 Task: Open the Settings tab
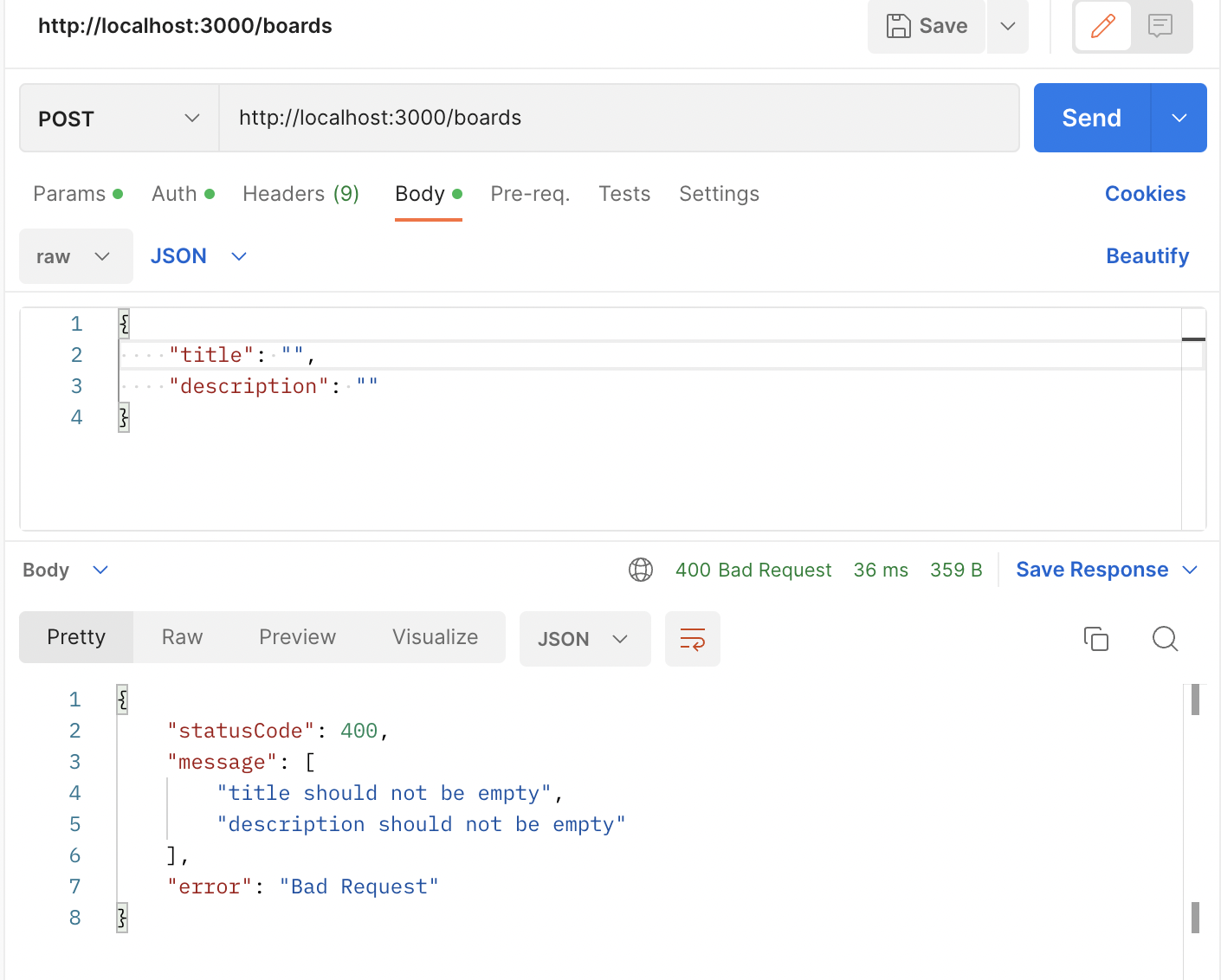(x=719, y=194)
